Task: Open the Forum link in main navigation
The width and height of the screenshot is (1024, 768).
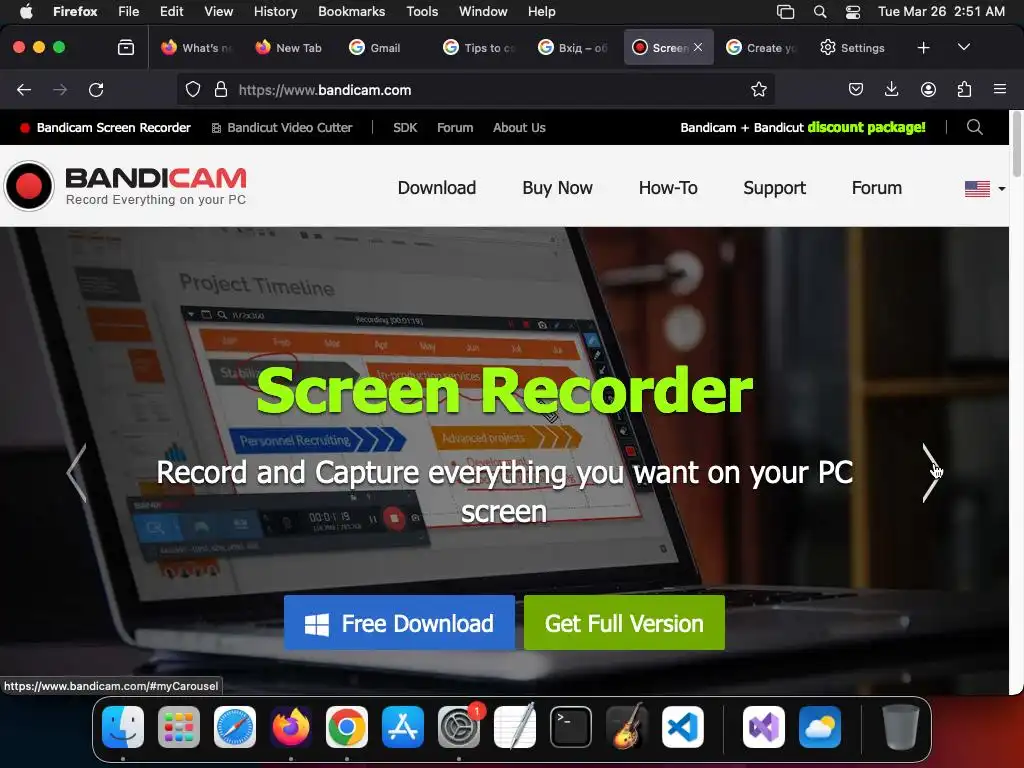Action: [876, 188]
